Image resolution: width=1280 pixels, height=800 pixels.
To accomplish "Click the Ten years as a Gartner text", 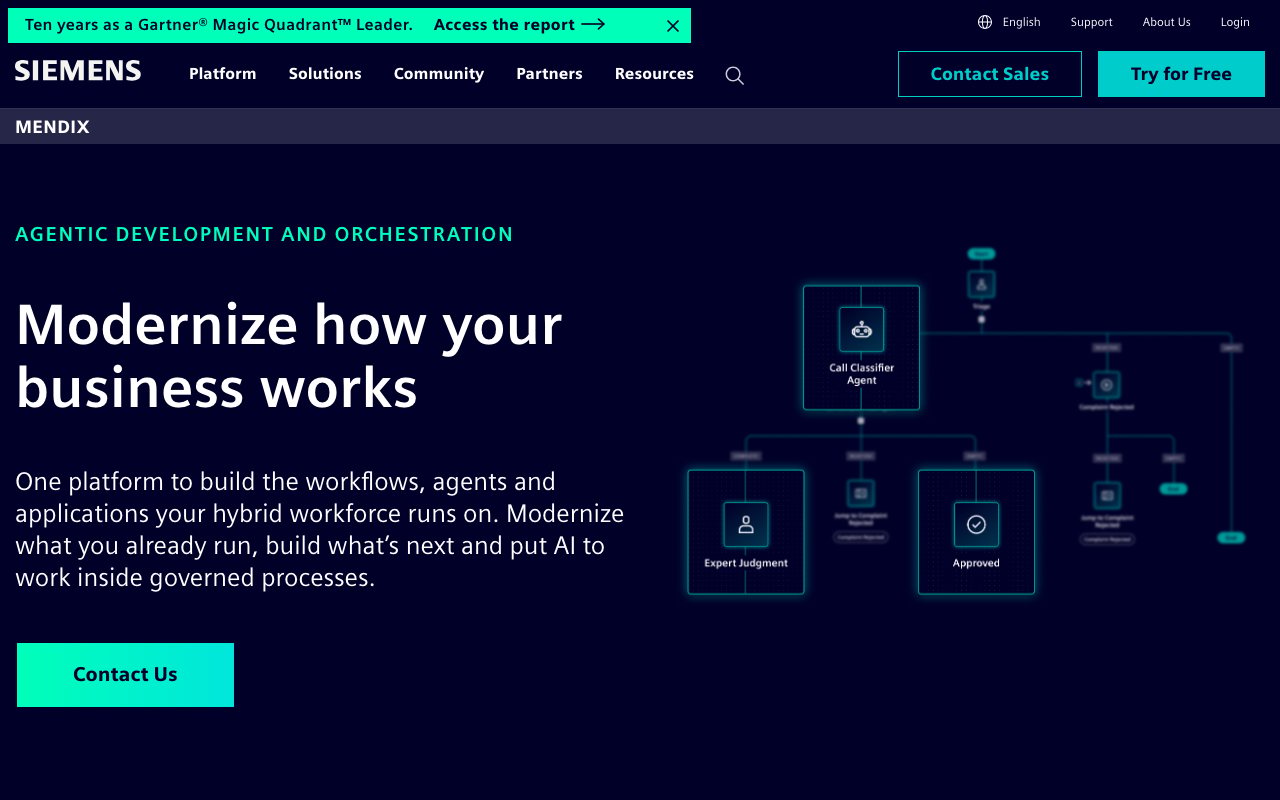I will coord(219,25).
